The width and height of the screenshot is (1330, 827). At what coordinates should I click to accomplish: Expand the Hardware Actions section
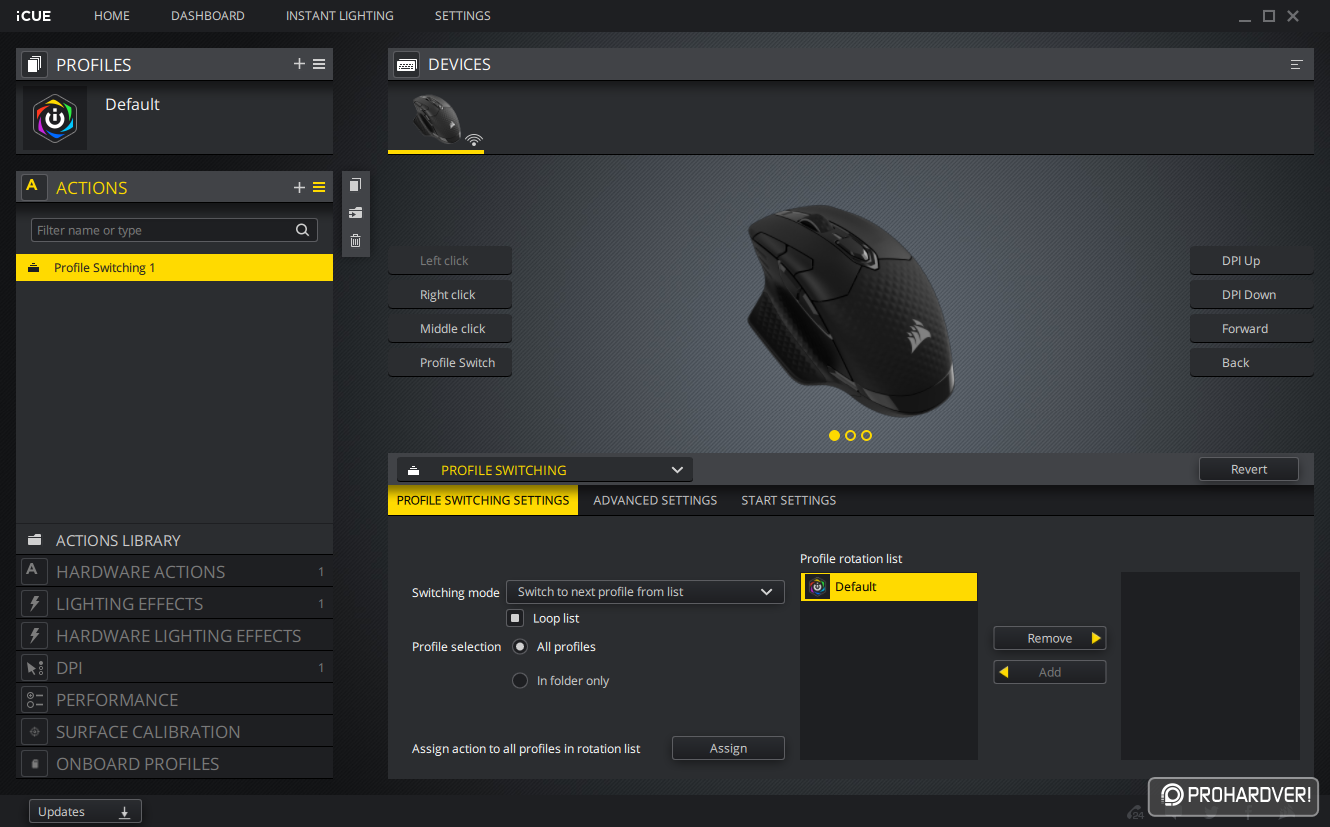(x=174, y=572)
